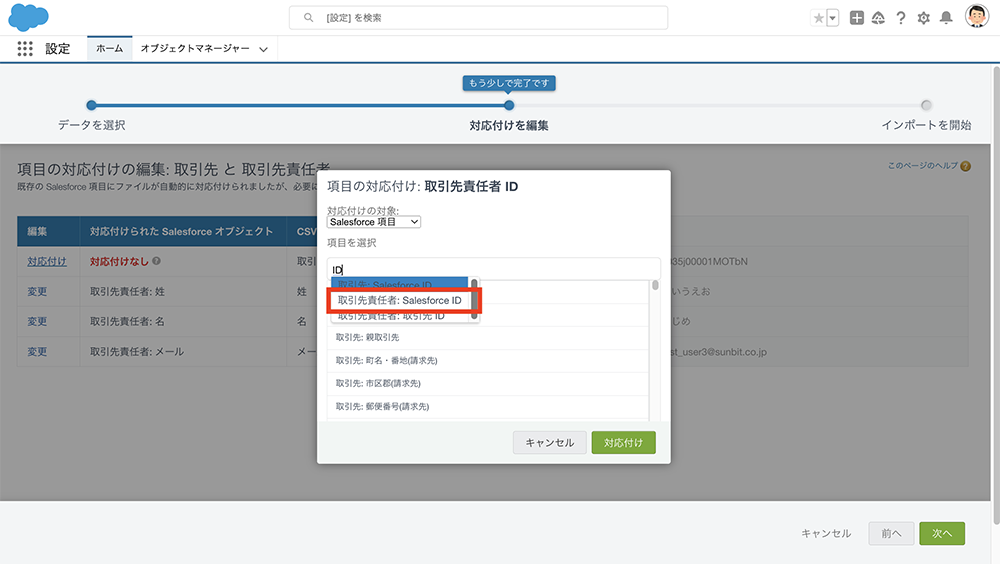Click the データを選択 step marker
Image resolution: width=1000 pixels, height=564 pixels.
(91, 105)
